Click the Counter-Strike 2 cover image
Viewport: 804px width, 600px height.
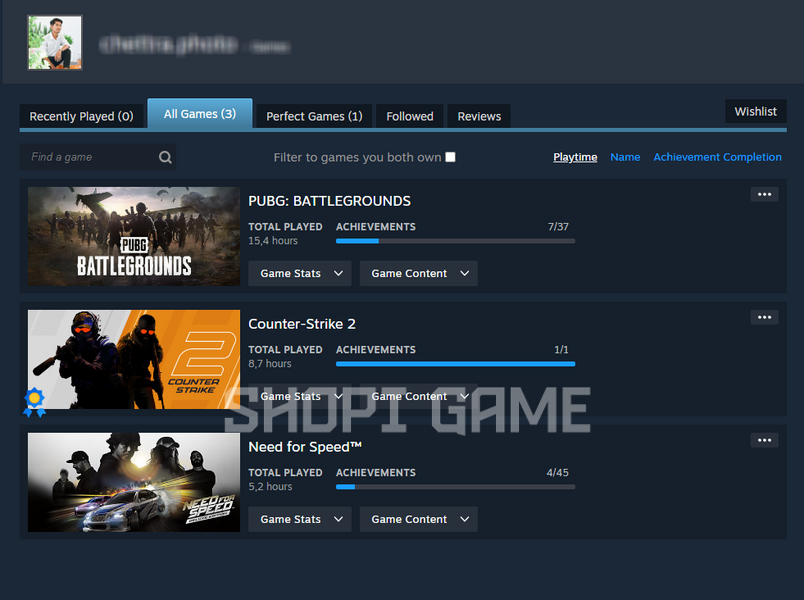tap(134, 359)
